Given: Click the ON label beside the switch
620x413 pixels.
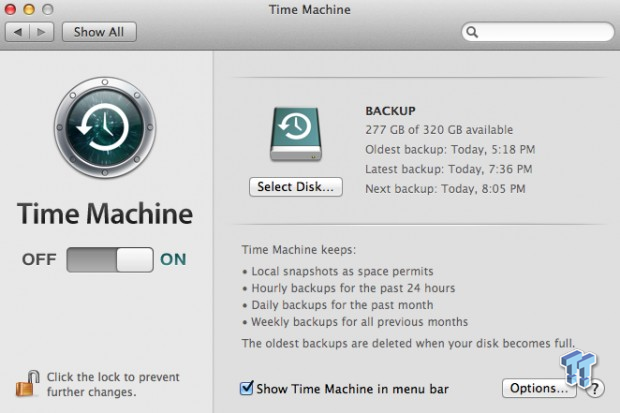Looking at the screenshot, I should click(x=173, y=260).
